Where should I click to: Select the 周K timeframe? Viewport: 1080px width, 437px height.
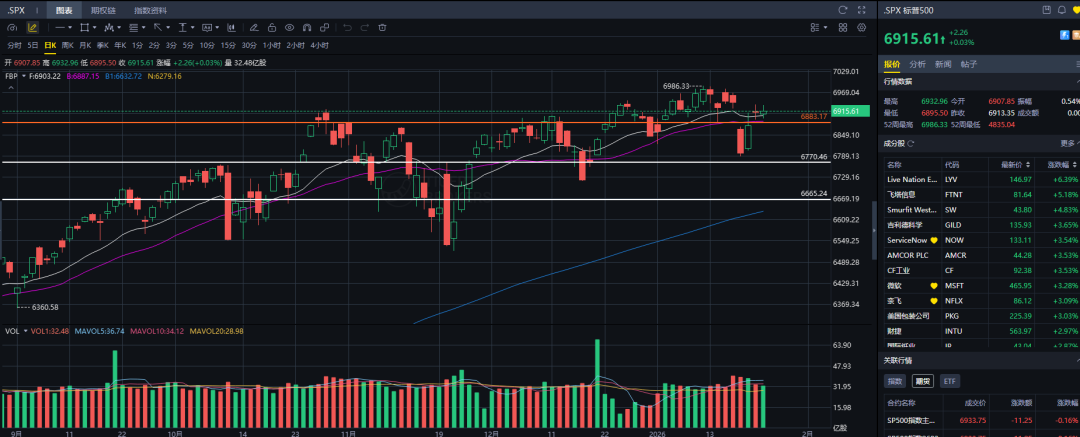click(x=68, y=45)
